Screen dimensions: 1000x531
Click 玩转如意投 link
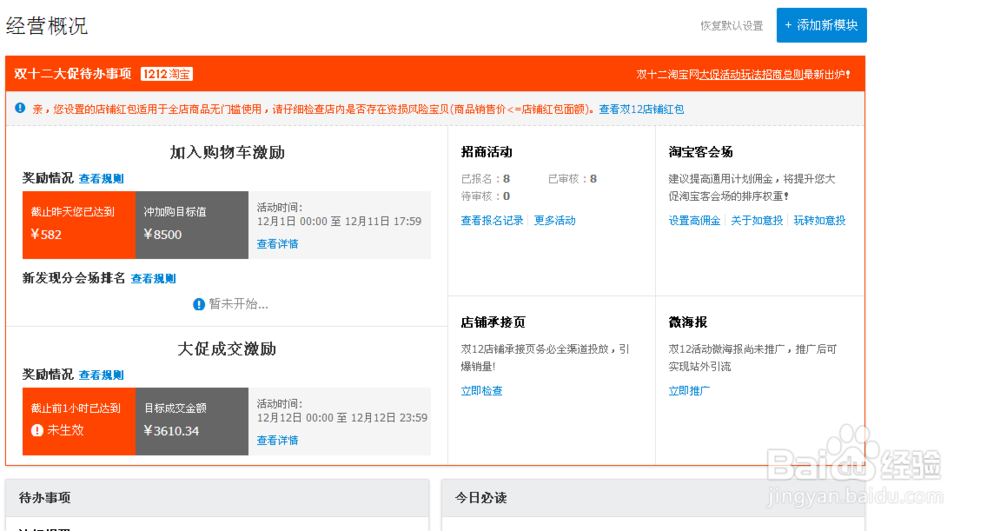820,221
